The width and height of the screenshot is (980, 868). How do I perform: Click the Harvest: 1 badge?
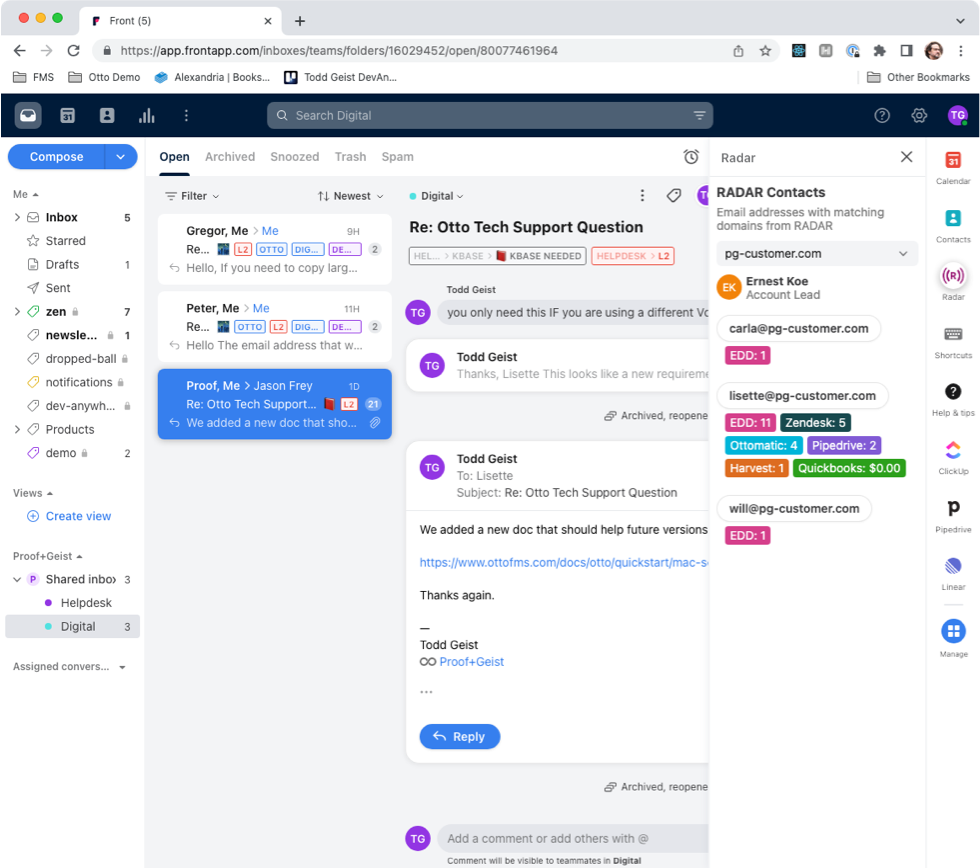pos(756,468)
